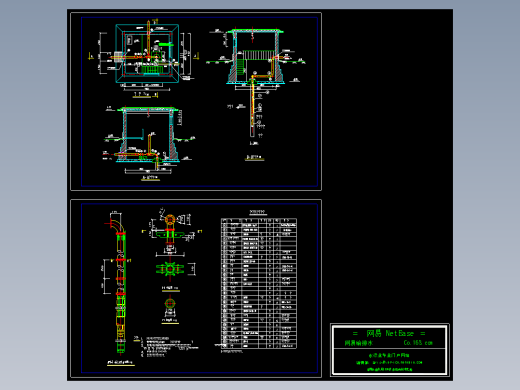Click the "网易 NetEase" title block heading

click(389, 333)
